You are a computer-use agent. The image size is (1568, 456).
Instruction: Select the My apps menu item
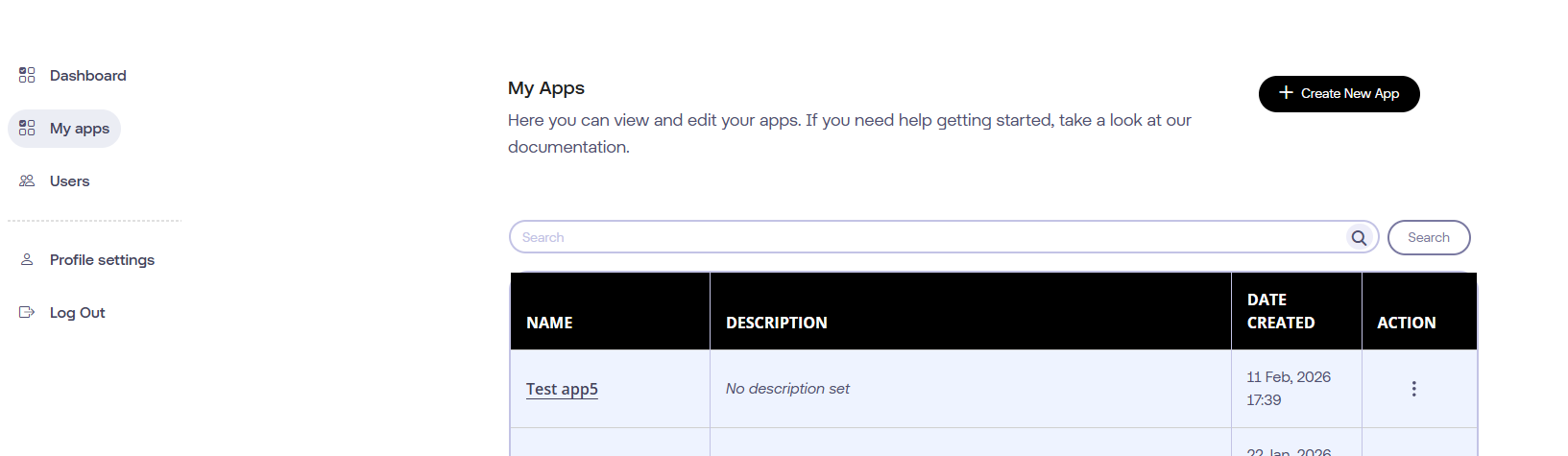[80, 129]
